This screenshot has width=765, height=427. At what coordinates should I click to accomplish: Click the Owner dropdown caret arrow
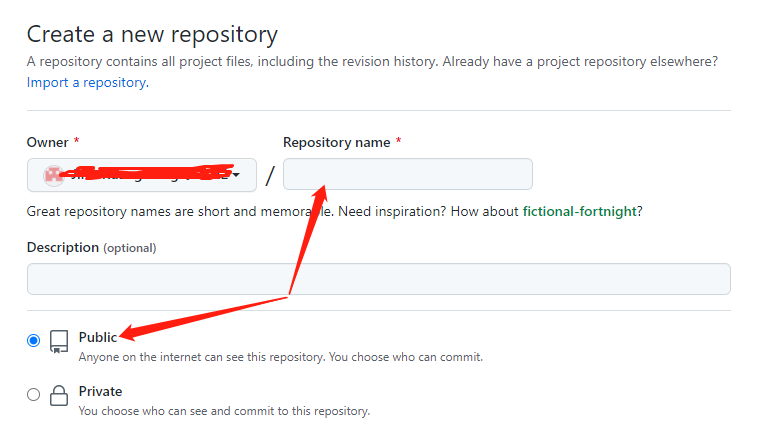[237, 175]
